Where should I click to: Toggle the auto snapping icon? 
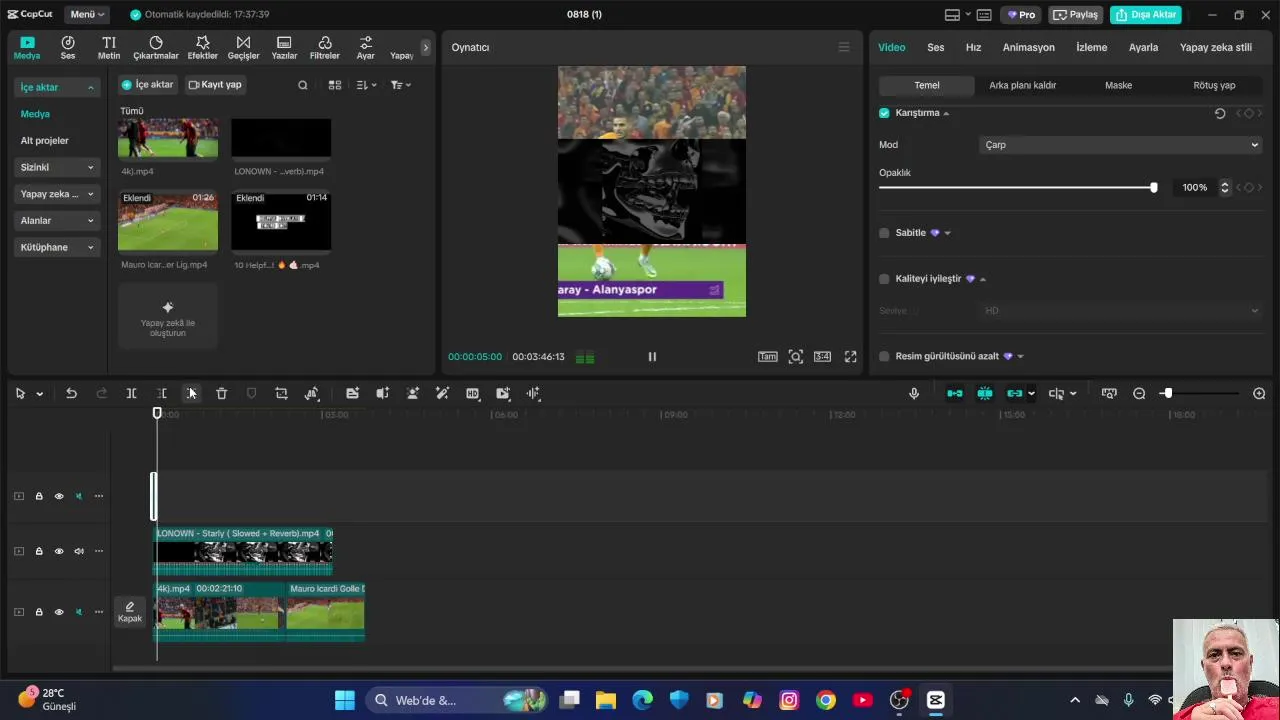point(985,394)
